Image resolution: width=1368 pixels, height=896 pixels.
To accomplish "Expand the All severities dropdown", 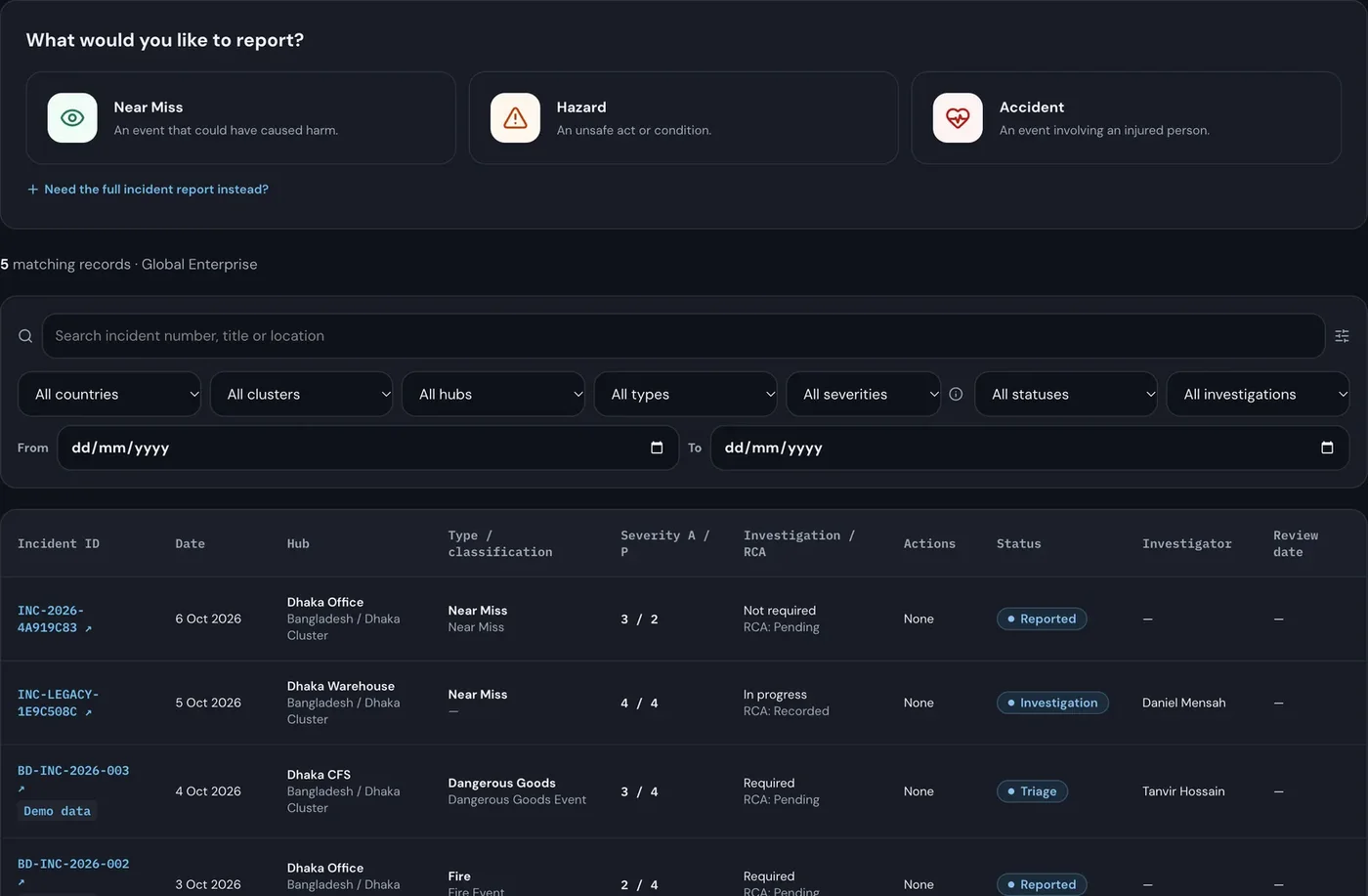I will pyautogui.click(x=864, y=394).
